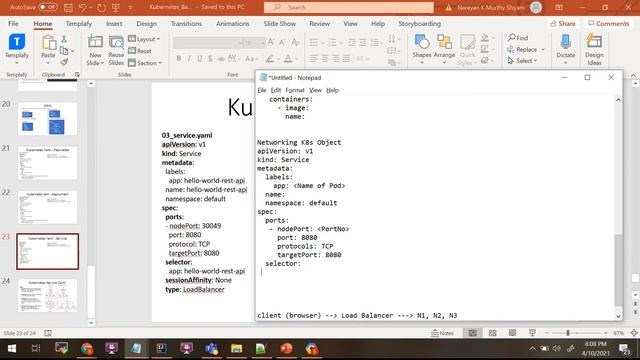
Task: Open Windows Start menu
Action: coord(12,348)
